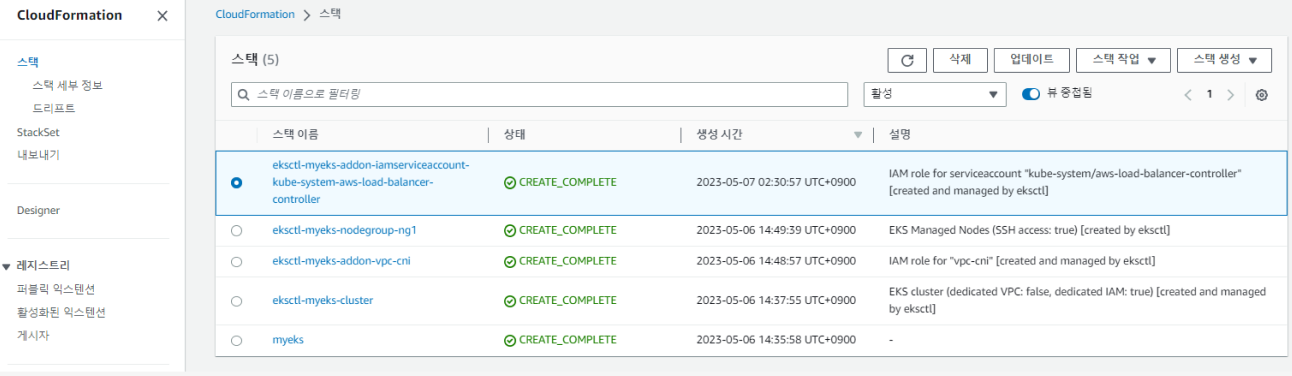1292x376 pixels.
Task: Select radio for eksctl-myeks-nodegroup-ng1 stack
Action: pos(236,230)
